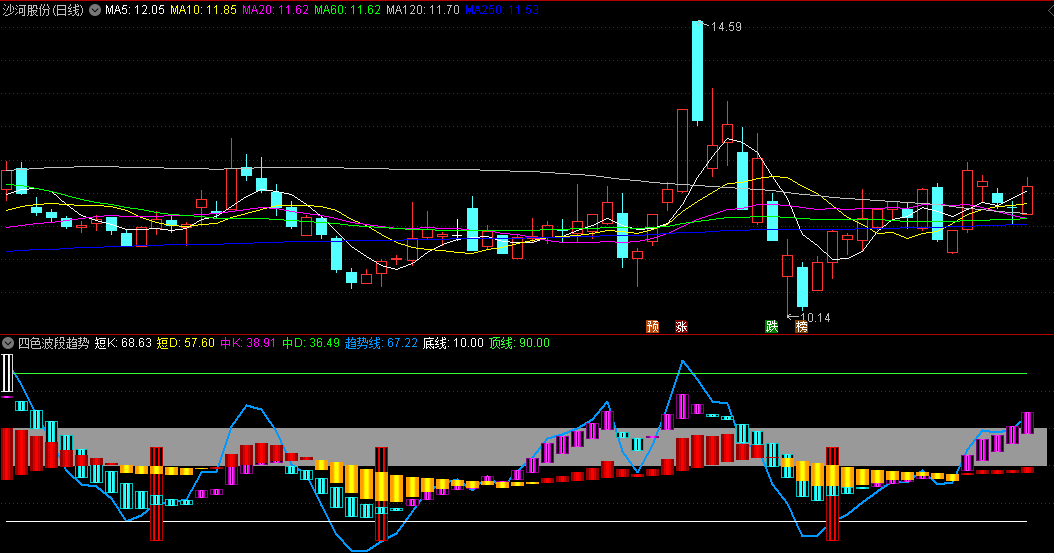The height and width of the screenshot is (553, 1054).
Task: Click the 底线: 10.00 value
Action: tap(453, 343)
